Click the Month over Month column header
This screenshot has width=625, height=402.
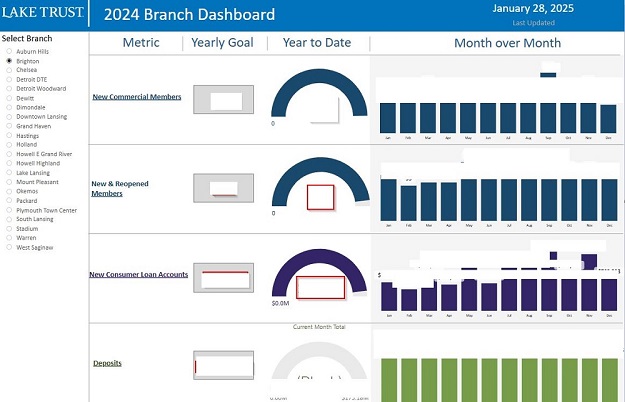pyautogui.click(x=507, y=43)
